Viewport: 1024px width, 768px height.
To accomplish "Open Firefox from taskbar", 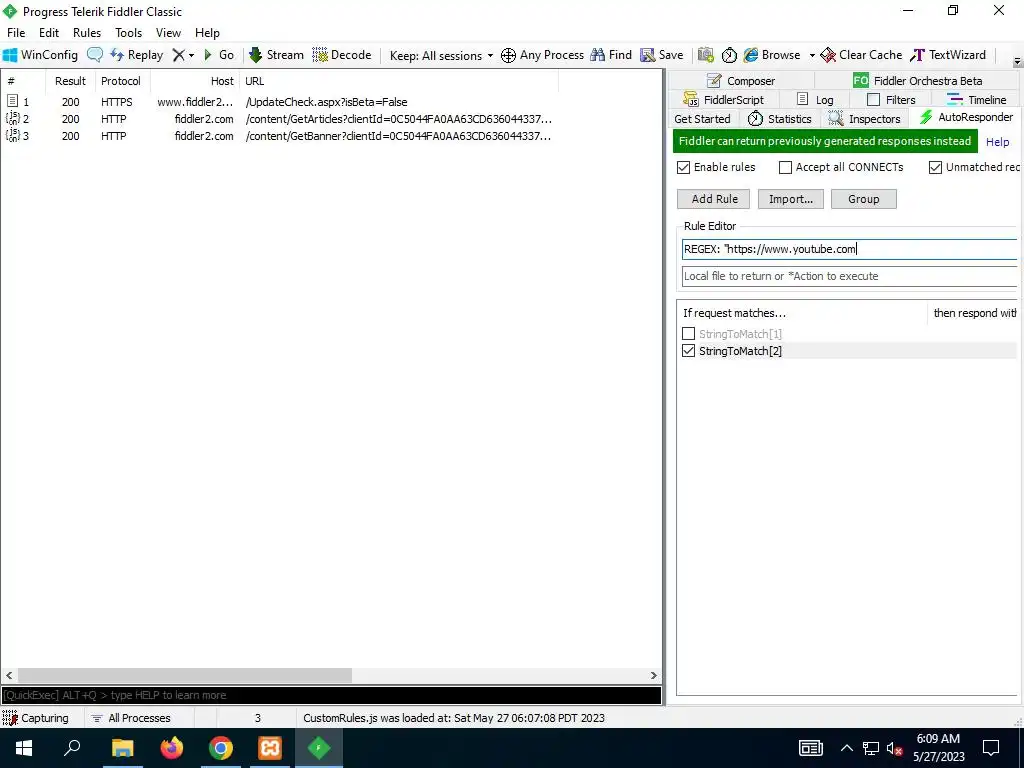I will [x=172, y=748].
